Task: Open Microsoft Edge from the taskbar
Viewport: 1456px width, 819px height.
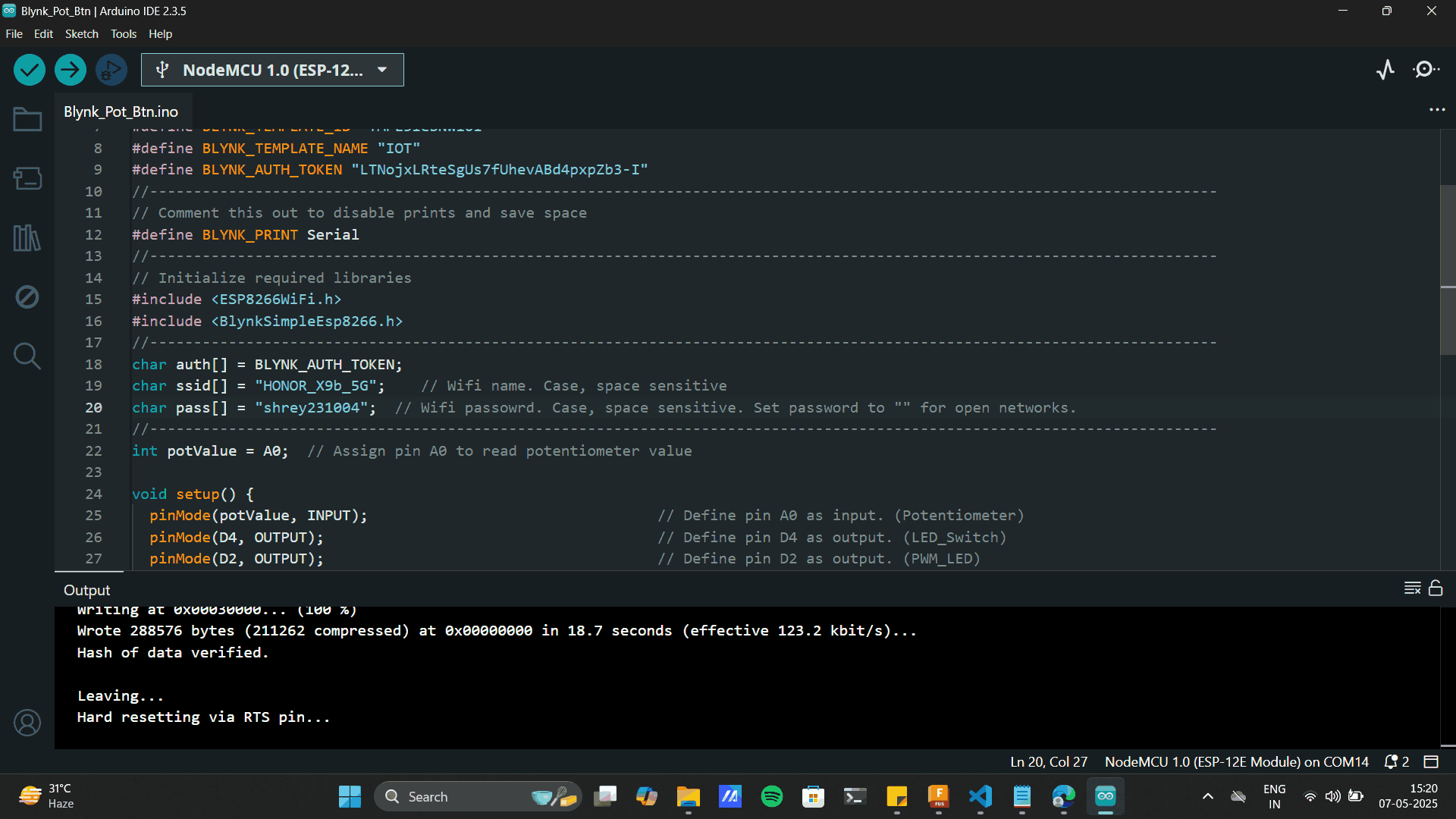Action: pyautogui.click(x=1064, y=796)
